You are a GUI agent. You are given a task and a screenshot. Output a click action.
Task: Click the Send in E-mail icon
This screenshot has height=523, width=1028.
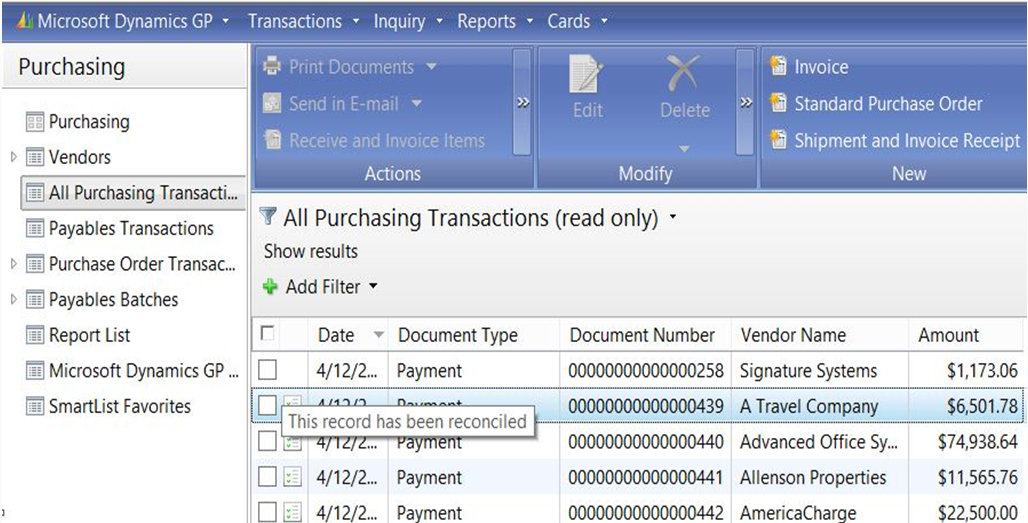point(272,103)
